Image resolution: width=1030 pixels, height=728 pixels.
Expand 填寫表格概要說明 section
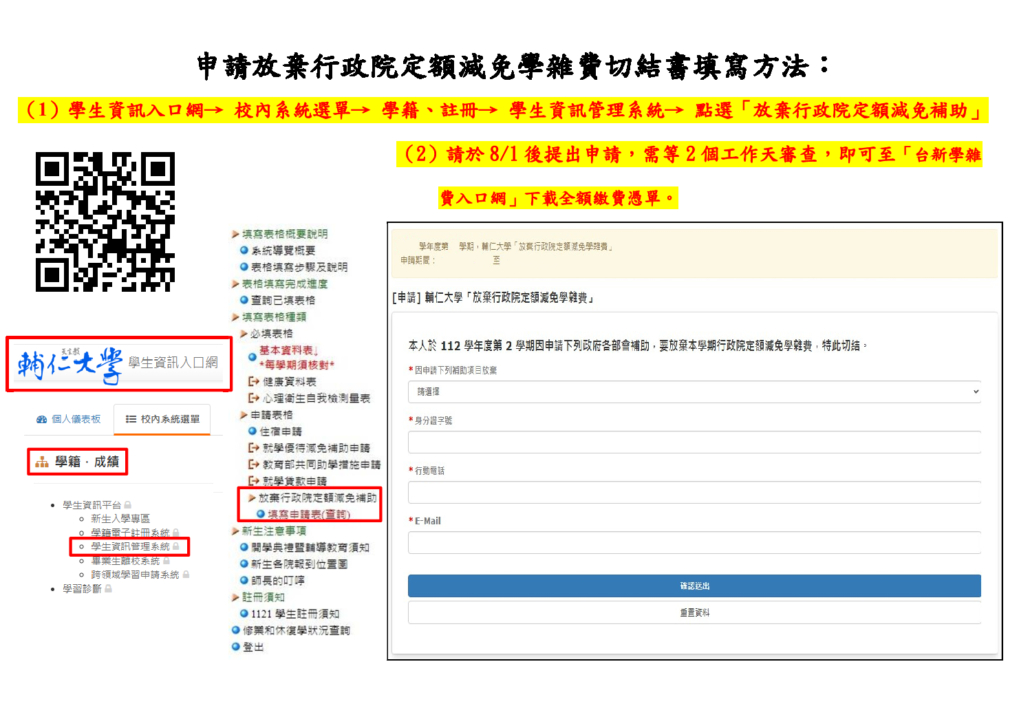click(278, 234)
